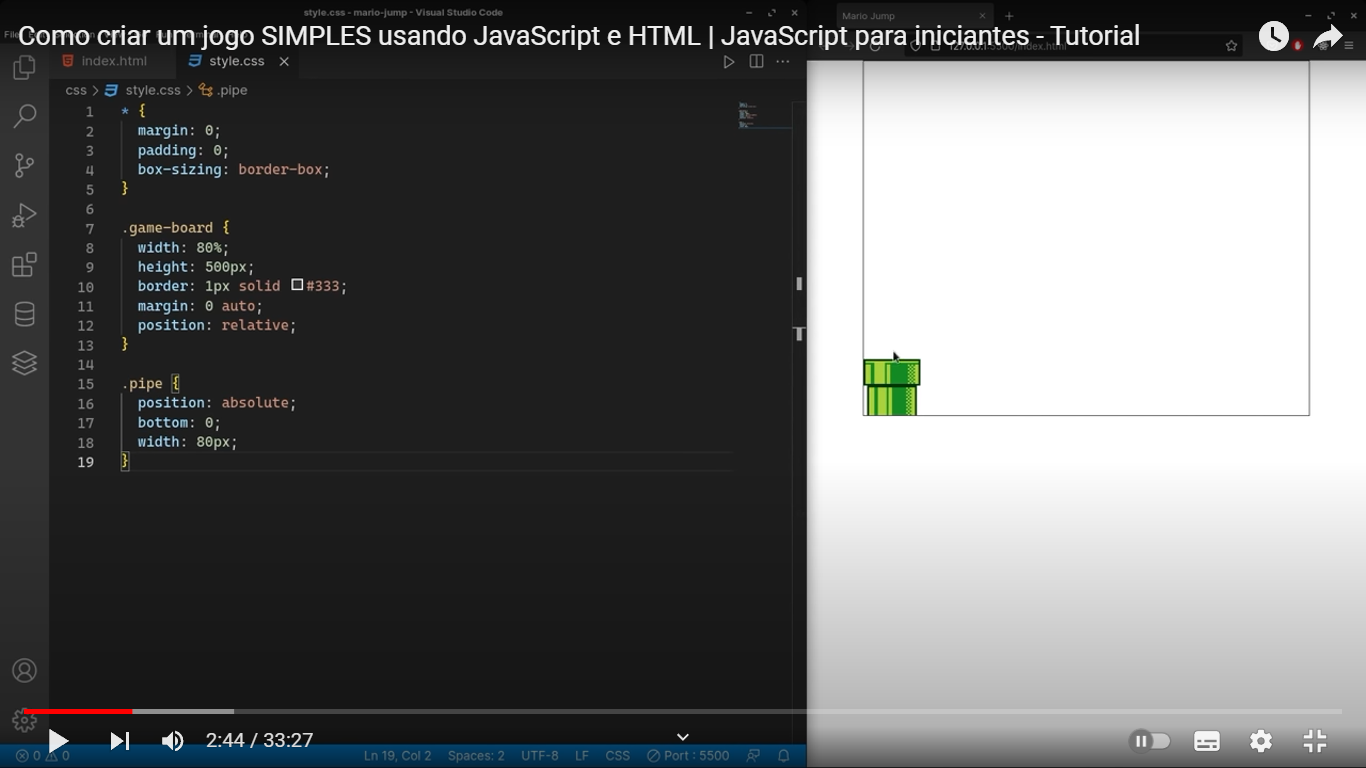The height and width of the screenshot is (768, 1366).
Task: Open the video title link
Action: [579, 36]
